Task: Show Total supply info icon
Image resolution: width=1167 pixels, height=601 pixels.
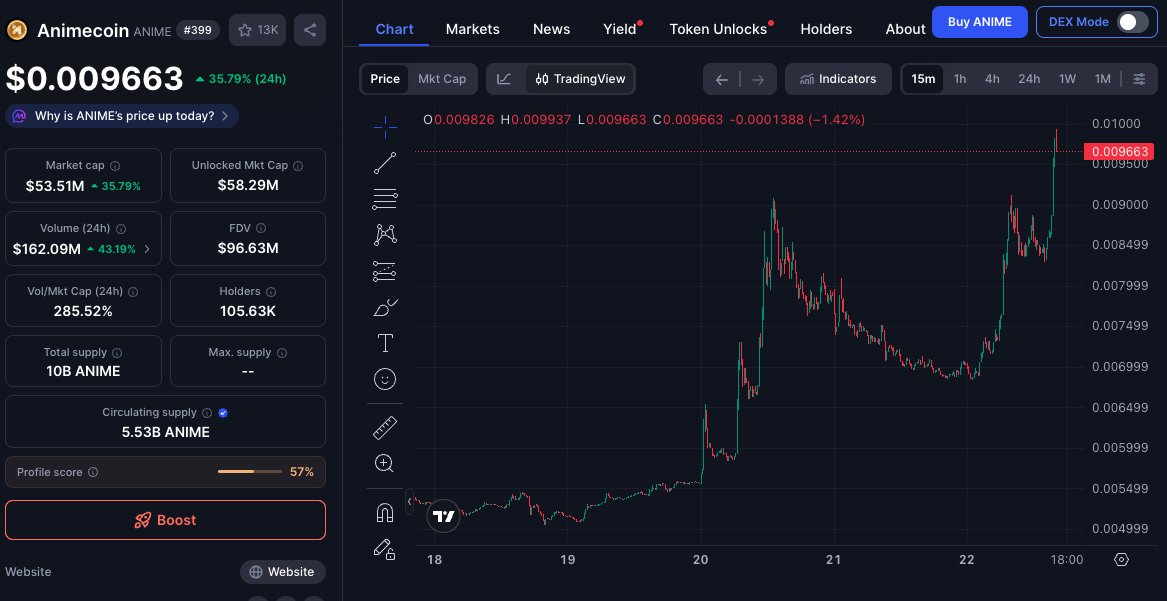Action: (x=117, y=353)
